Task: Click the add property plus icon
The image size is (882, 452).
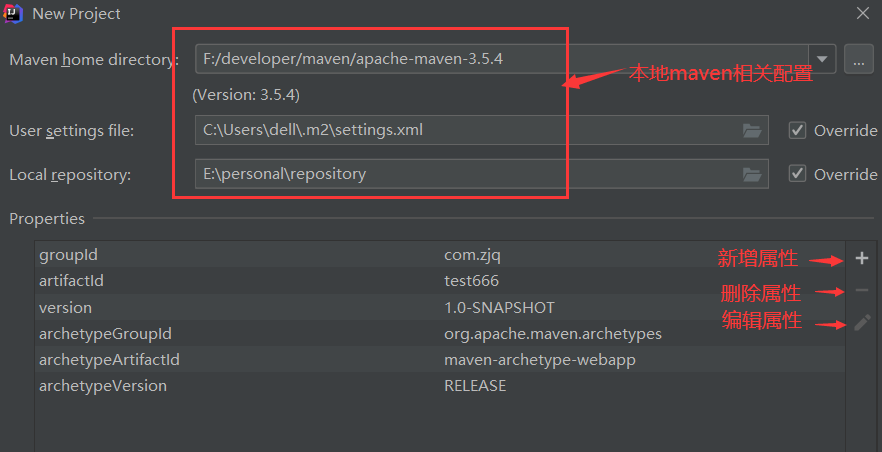Action: [862, 259]
